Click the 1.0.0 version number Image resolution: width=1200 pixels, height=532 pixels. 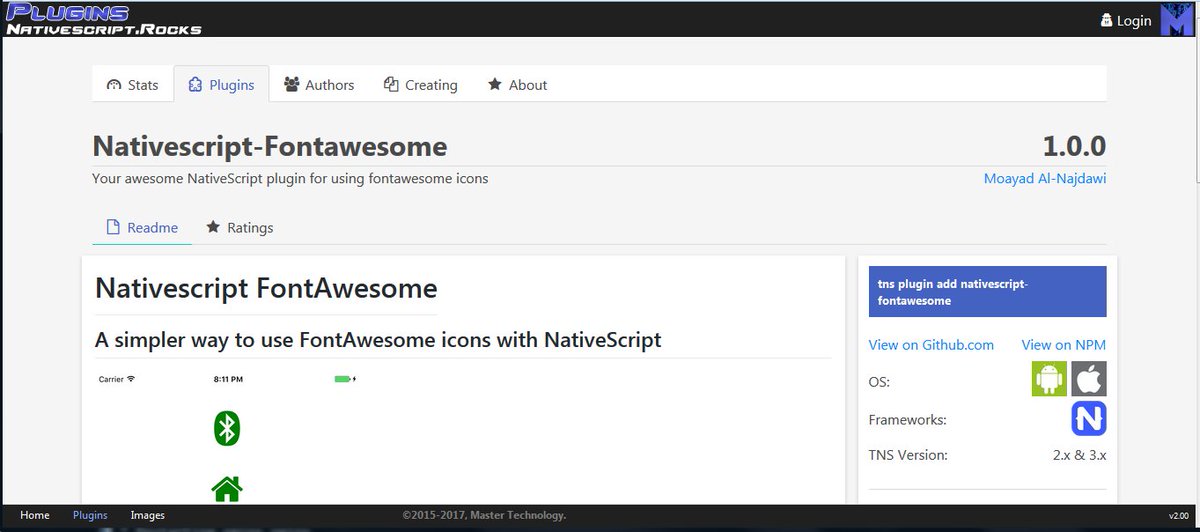point(1074,146)
